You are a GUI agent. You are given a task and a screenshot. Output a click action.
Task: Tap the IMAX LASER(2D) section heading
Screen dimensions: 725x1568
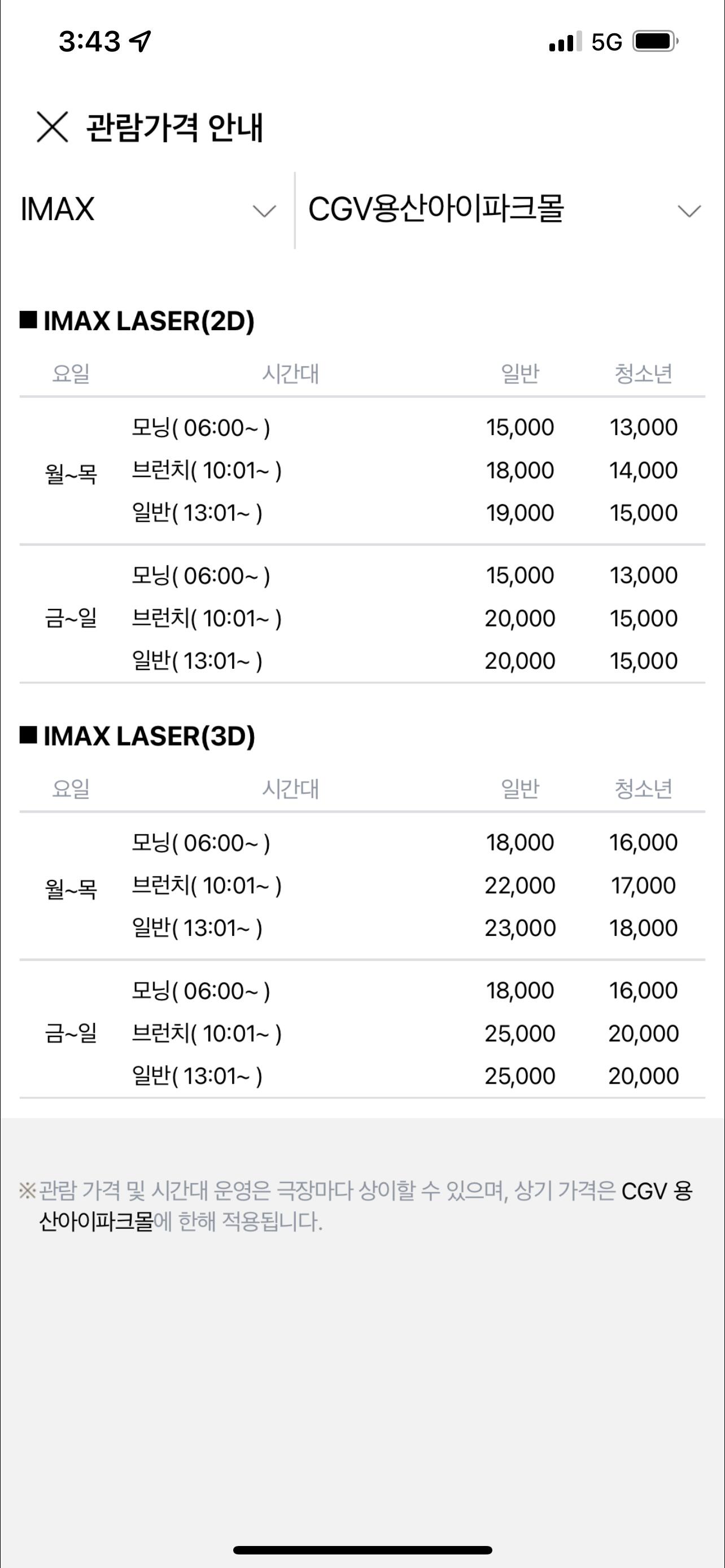click(149, 321)
